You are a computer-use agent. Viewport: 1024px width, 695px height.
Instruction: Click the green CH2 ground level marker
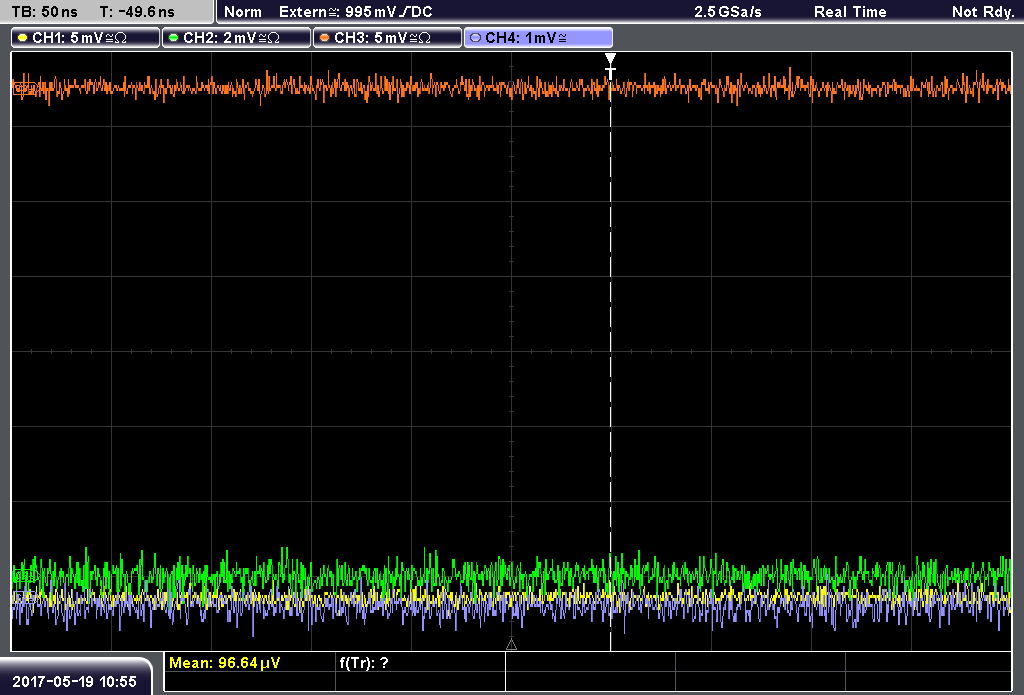point(24,575)
